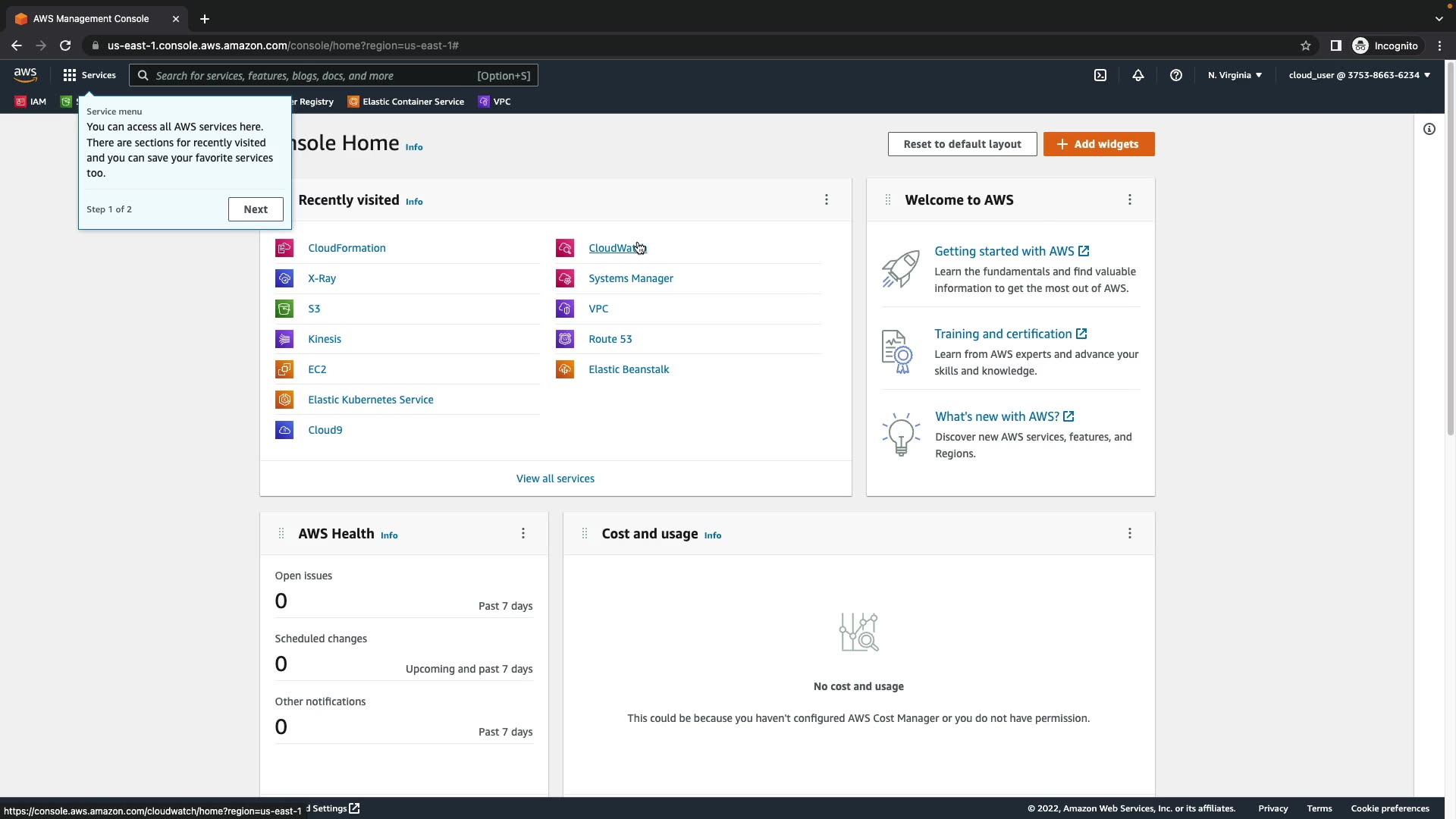This screenshot has height=819, width=1456.
Task: Click the Route 53 service icon
Action: click(565, 339)
